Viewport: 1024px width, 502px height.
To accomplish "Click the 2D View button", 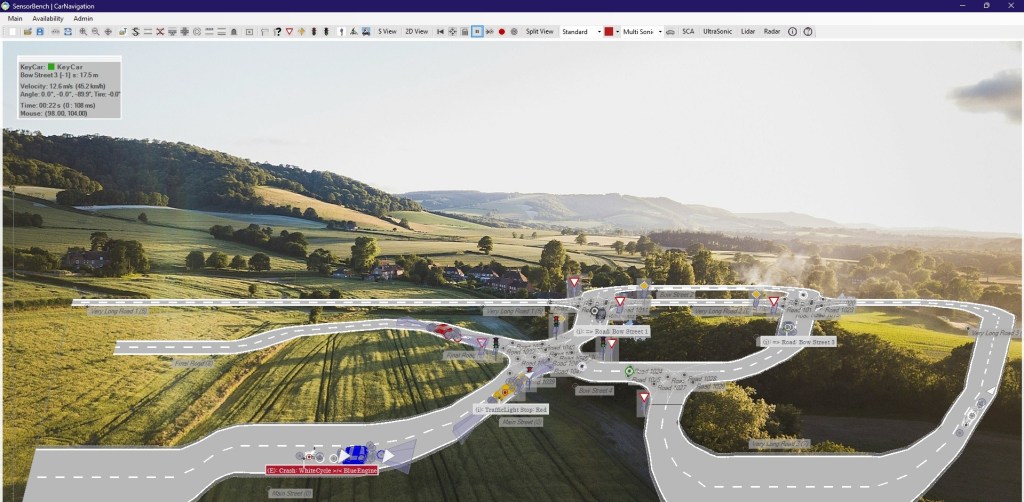I will pyautogui.click(x=416, y=32).
